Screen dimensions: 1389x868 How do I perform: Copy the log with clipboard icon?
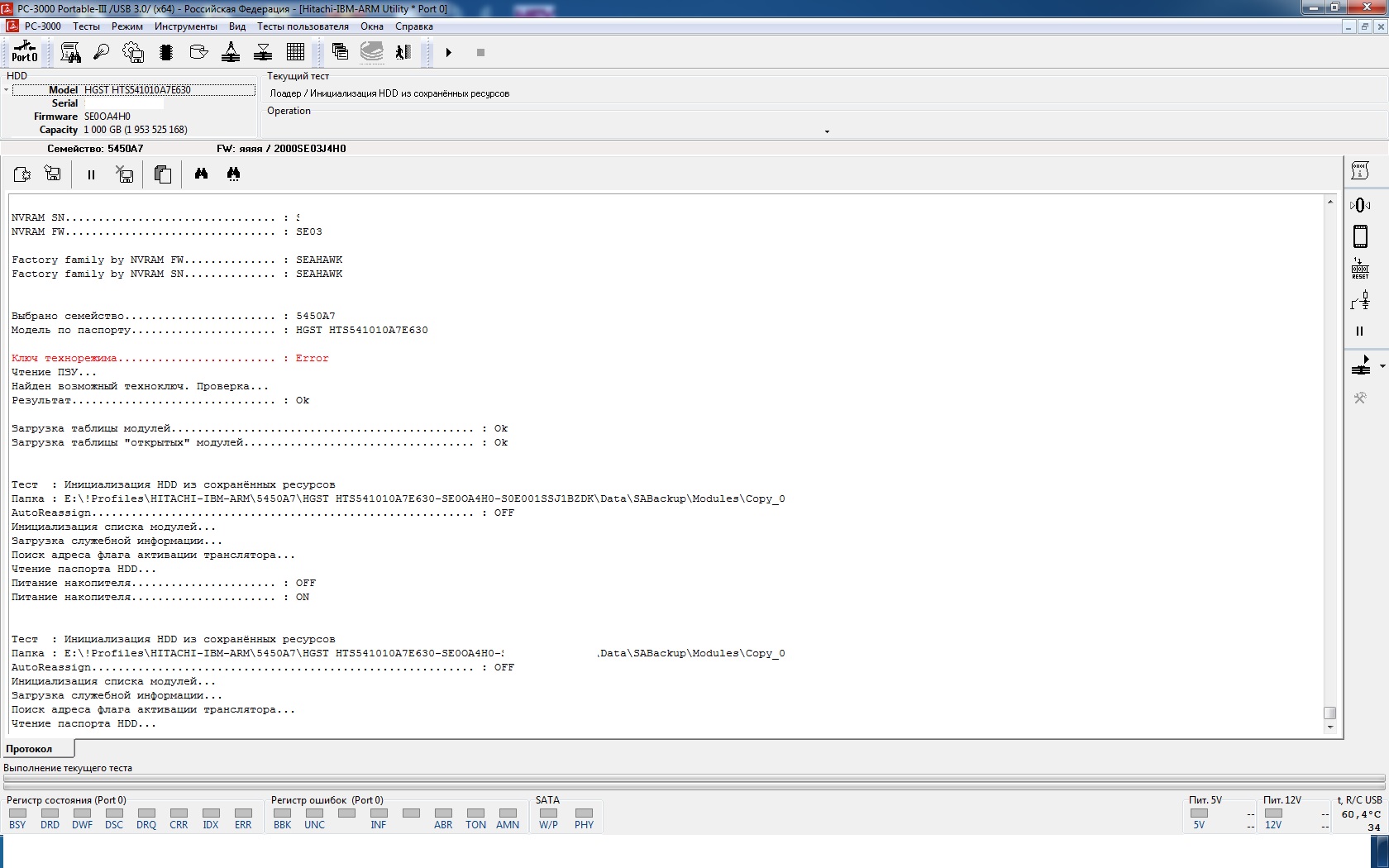[x=163, y=174]
